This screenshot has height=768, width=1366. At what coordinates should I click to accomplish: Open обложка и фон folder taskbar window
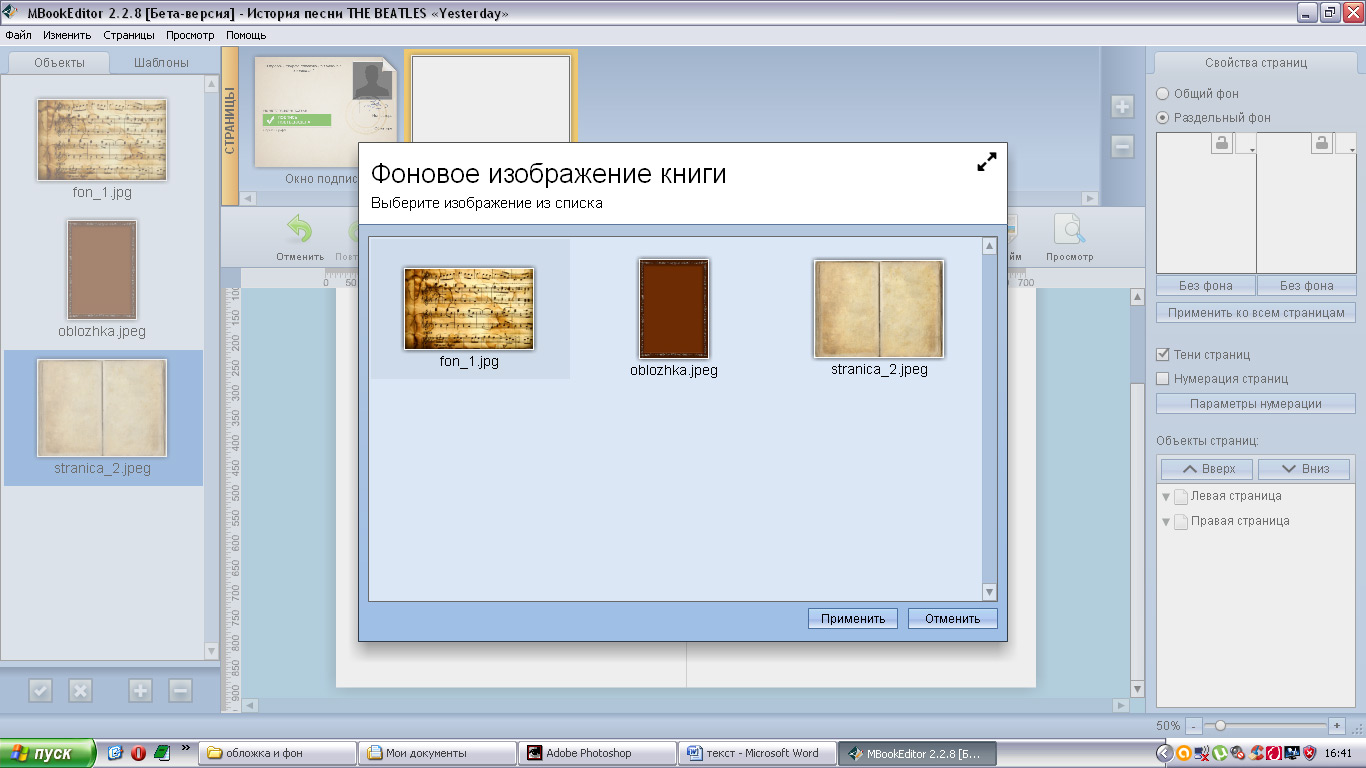(278, 753)
